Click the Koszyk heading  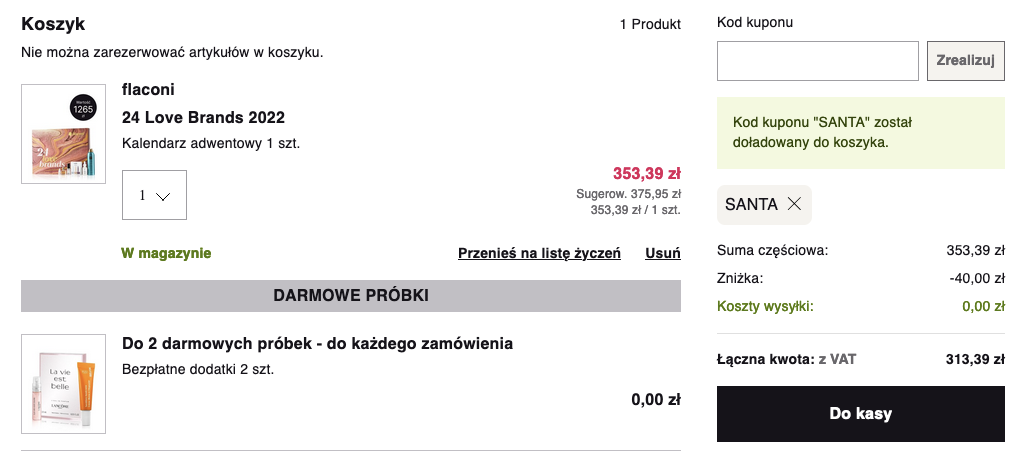pos(53,24)
